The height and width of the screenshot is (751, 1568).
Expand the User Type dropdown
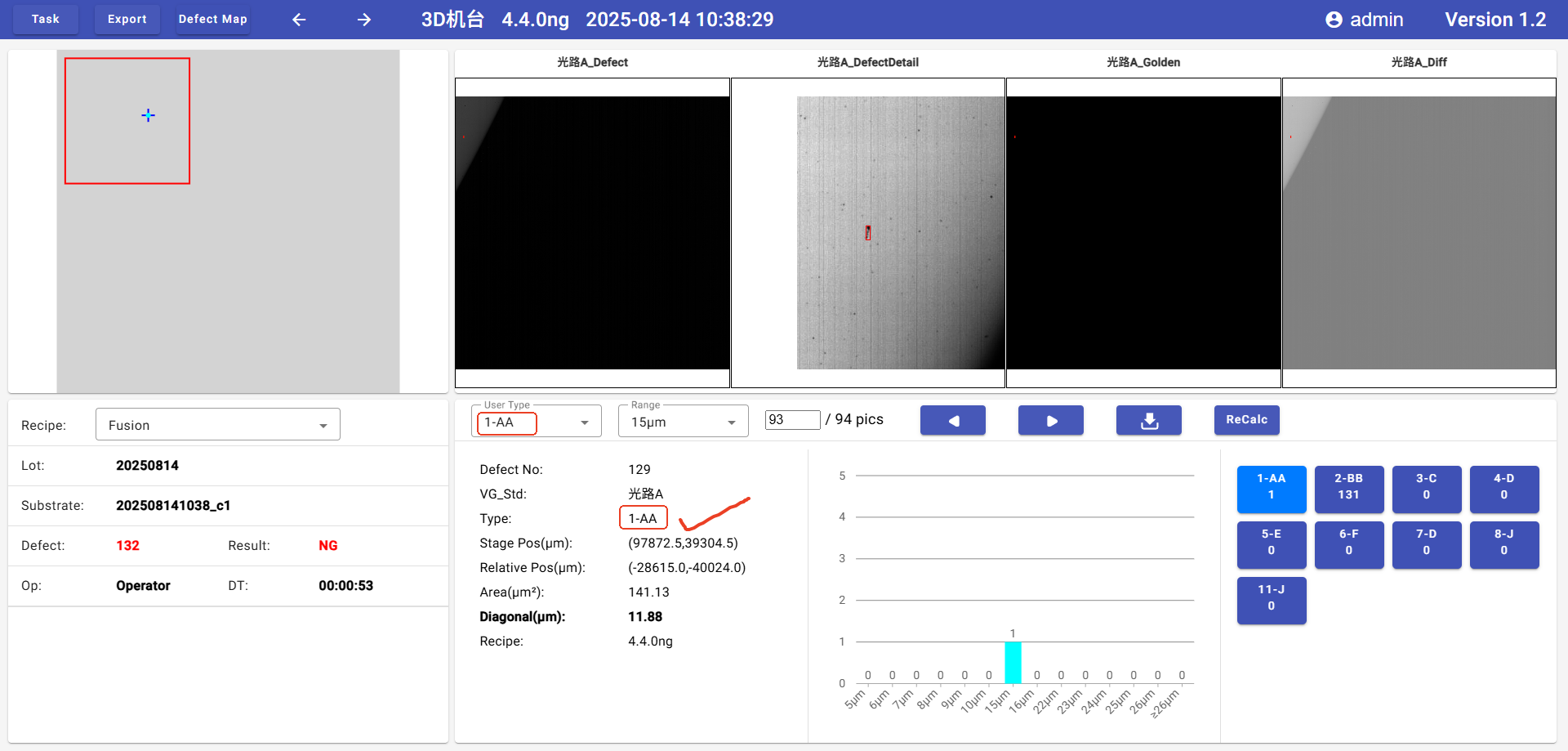coord(536,422)
